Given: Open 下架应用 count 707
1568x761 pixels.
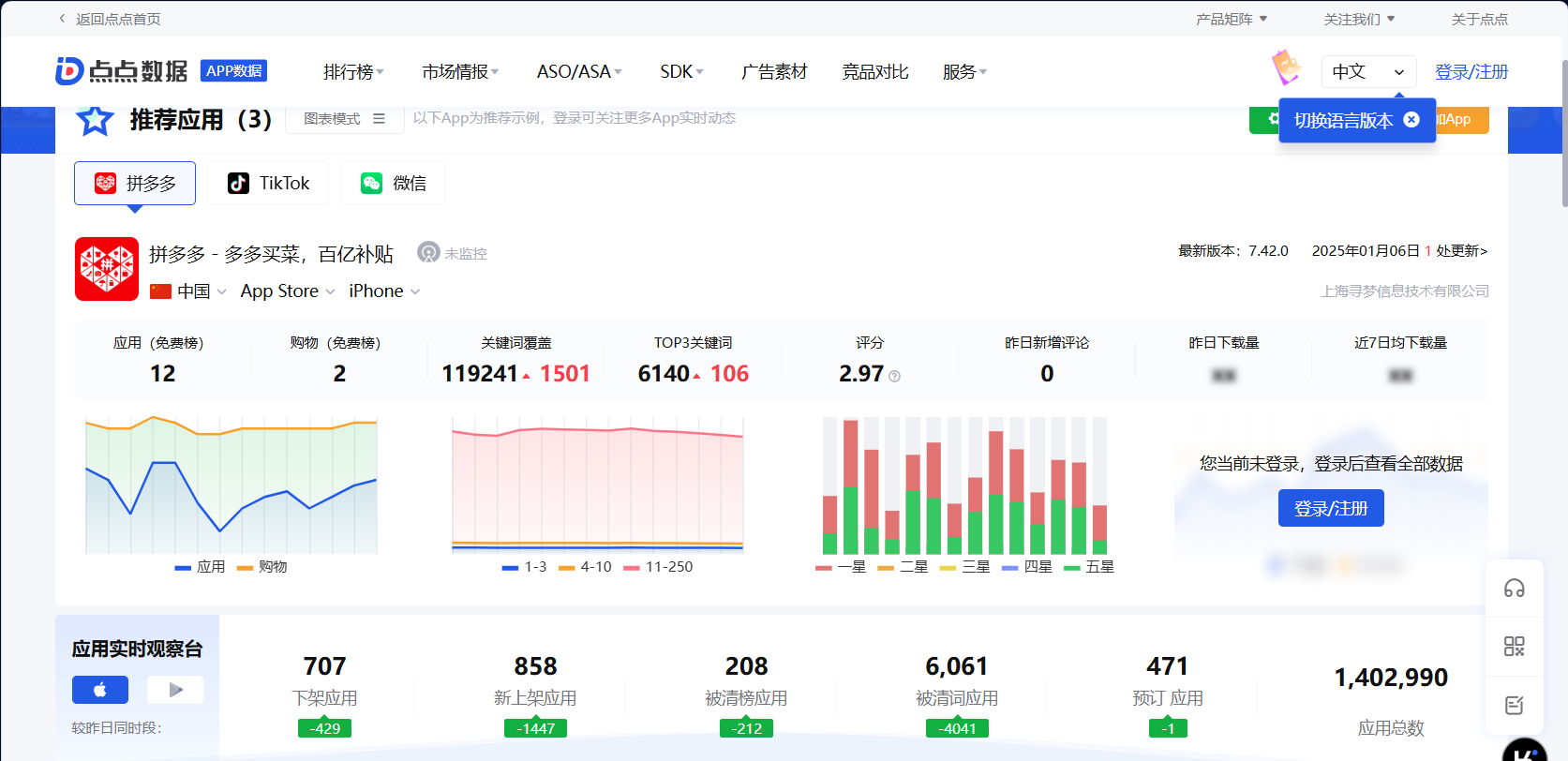Looking at the screenshot, I should click(x=324, y=666).
